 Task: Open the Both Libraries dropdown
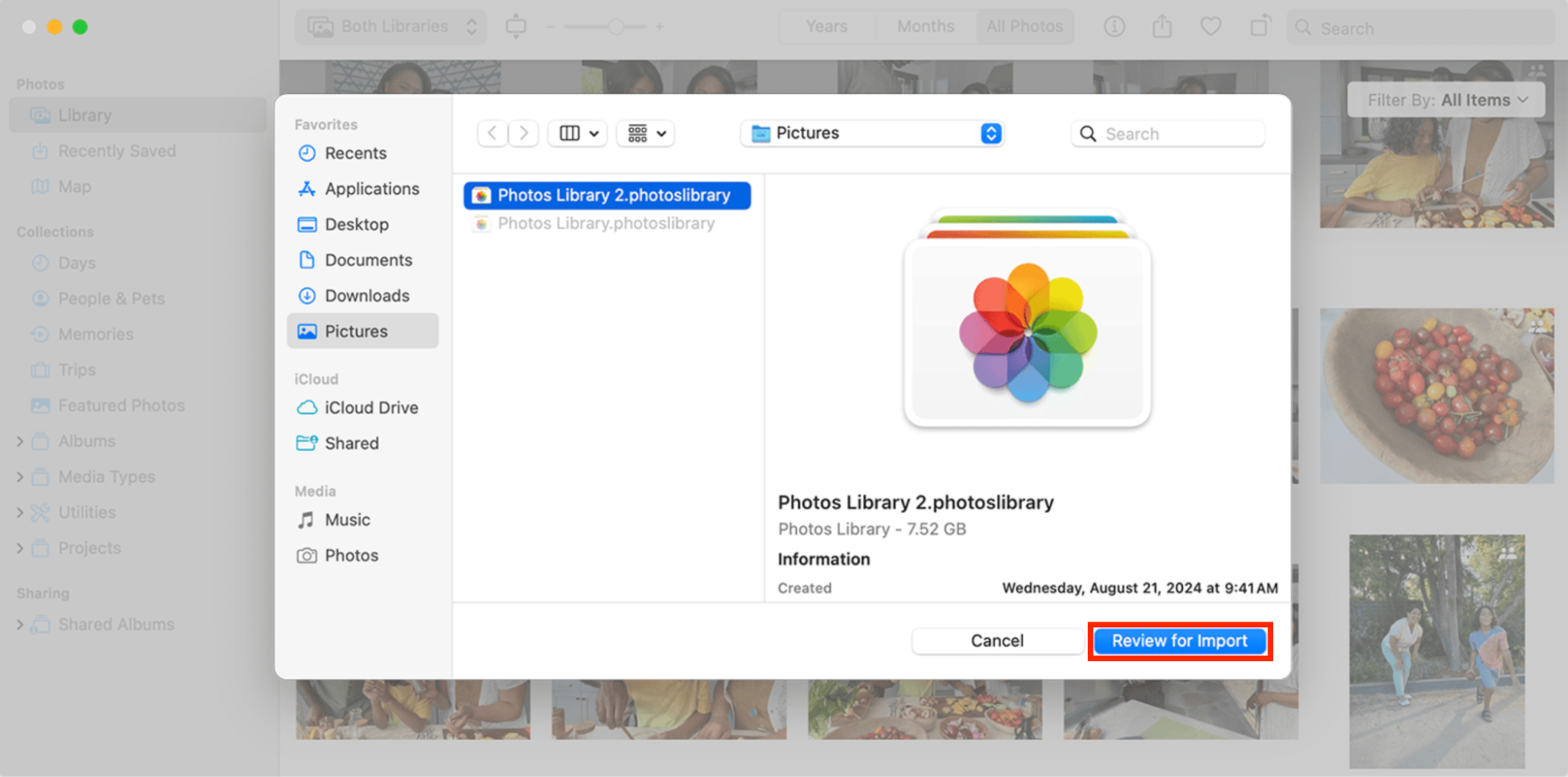(390, 26)
